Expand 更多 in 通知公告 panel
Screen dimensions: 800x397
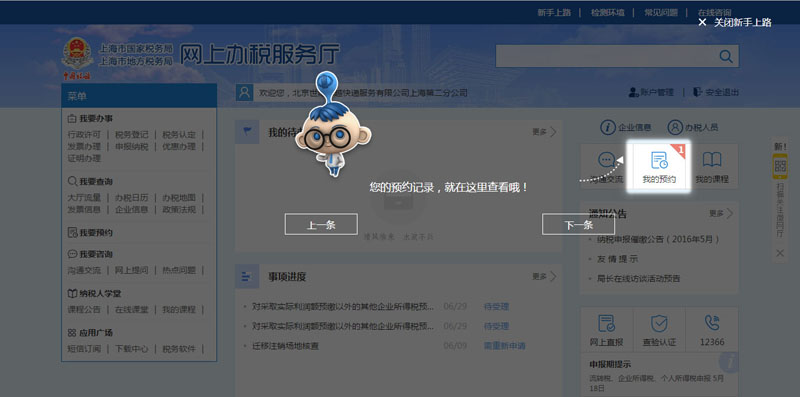coord(721,214)
